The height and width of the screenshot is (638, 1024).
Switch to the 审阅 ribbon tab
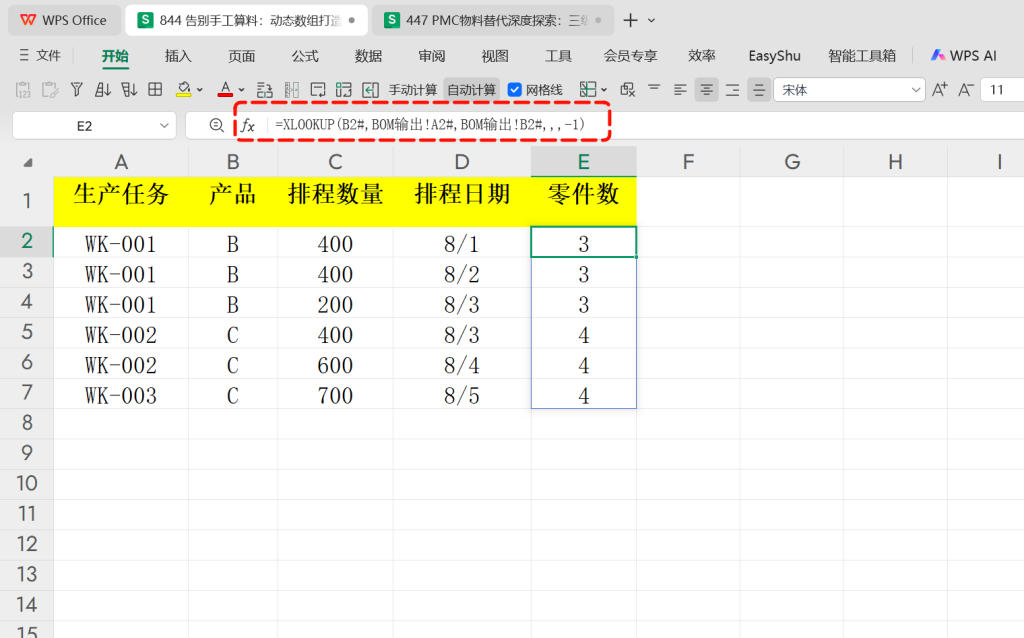[432, 56]
